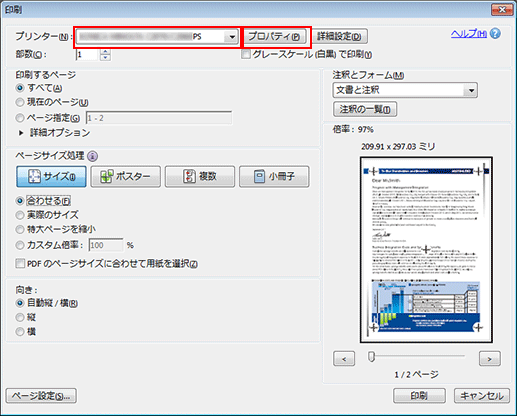Increase copies with stepper up arrow

(x=105, y=52)
